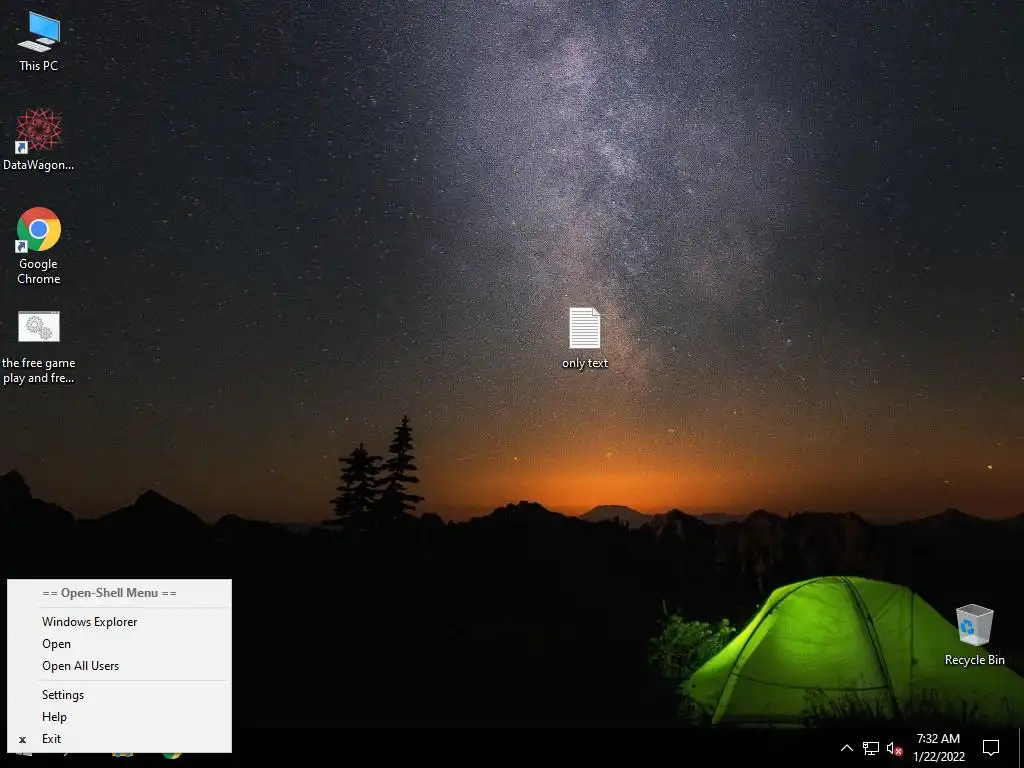Screen dimensions: 1024x768
Task: Open Help from Open-Shell menu
Action: tap(120, 717)
